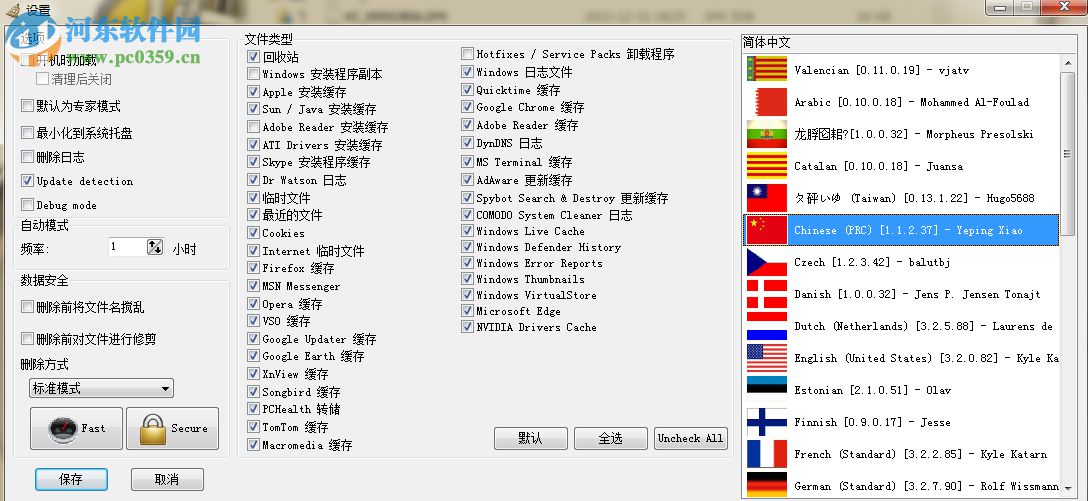Click the Dutch (Netherlands) flag icon
This screenshot has width=1088, height=501.
[x=767, y=325]
